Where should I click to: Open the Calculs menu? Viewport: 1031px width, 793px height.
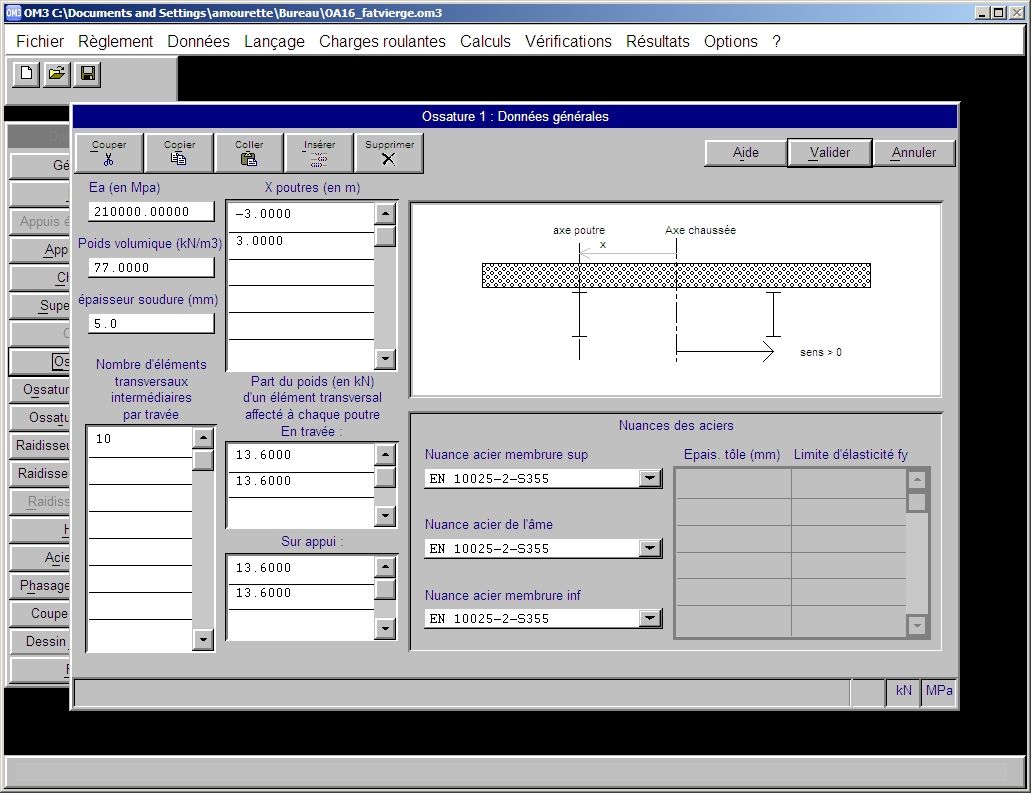point(485,41)
